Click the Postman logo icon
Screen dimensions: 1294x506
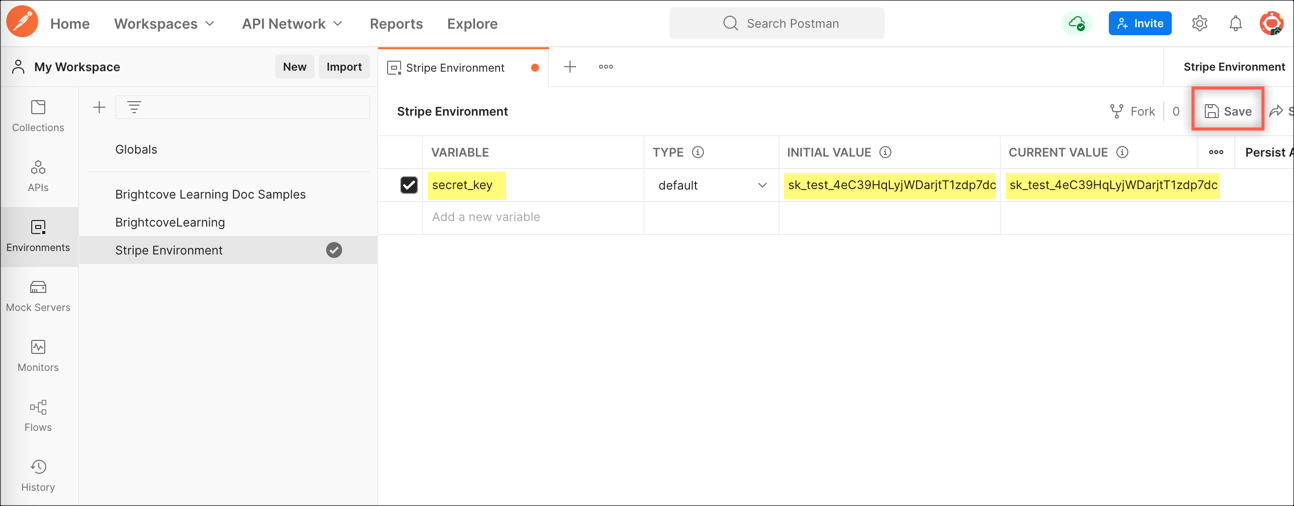[22, 22]
